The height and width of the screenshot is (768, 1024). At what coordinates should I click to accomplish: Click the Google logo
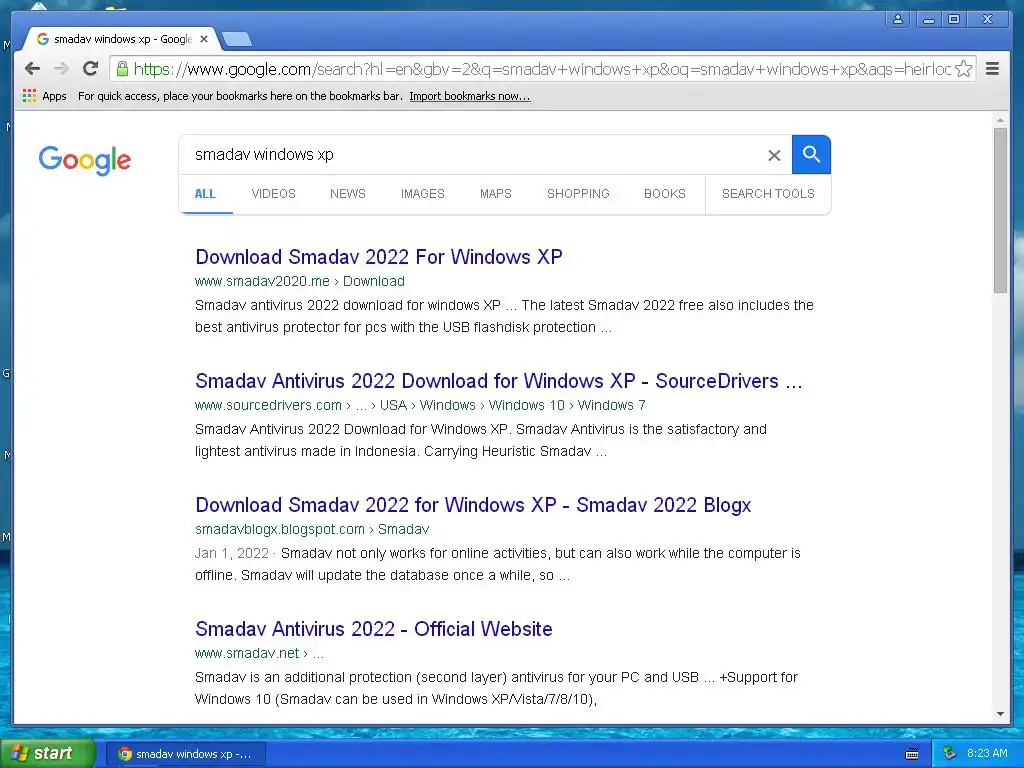(x=85, y=160)
